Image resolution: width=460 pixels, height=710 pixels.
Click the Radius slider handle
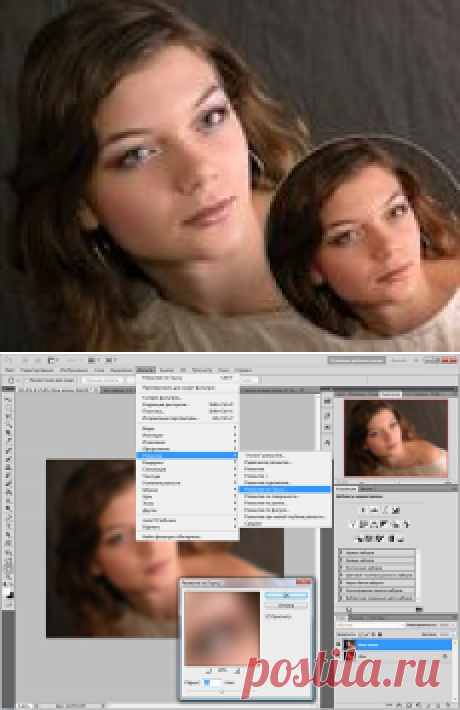pos(221,692)
